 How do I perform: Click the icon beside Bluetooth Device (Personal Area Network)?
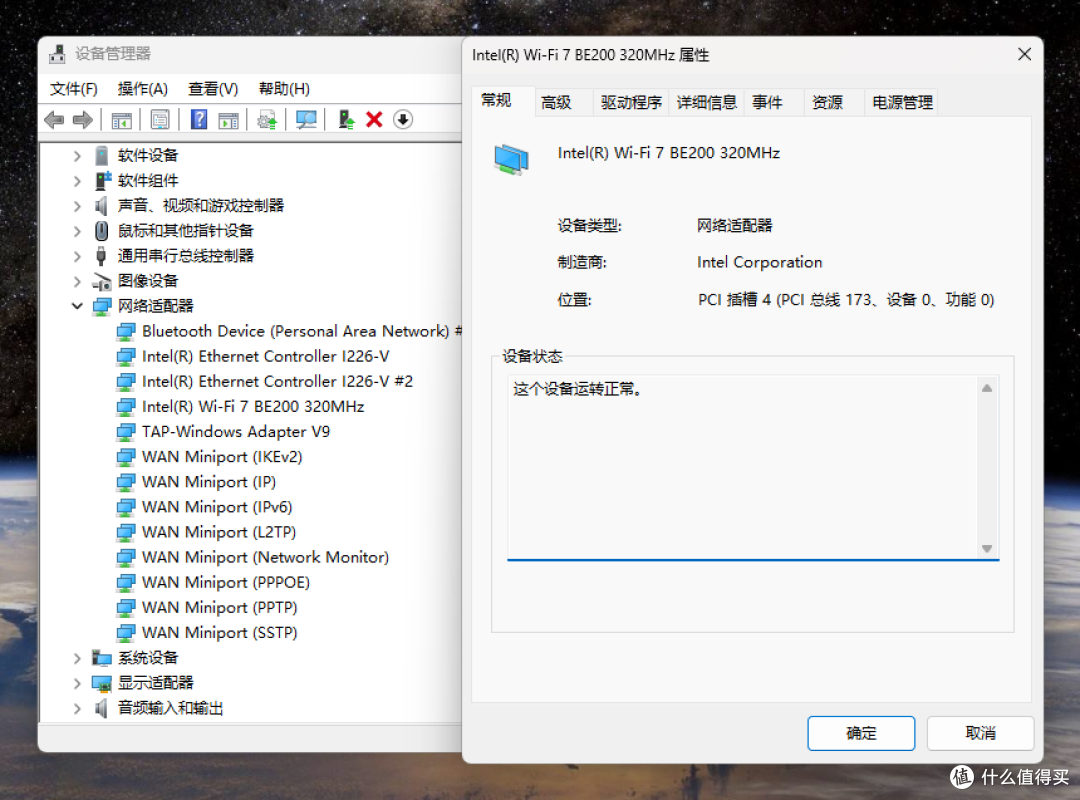click(126, 331)
